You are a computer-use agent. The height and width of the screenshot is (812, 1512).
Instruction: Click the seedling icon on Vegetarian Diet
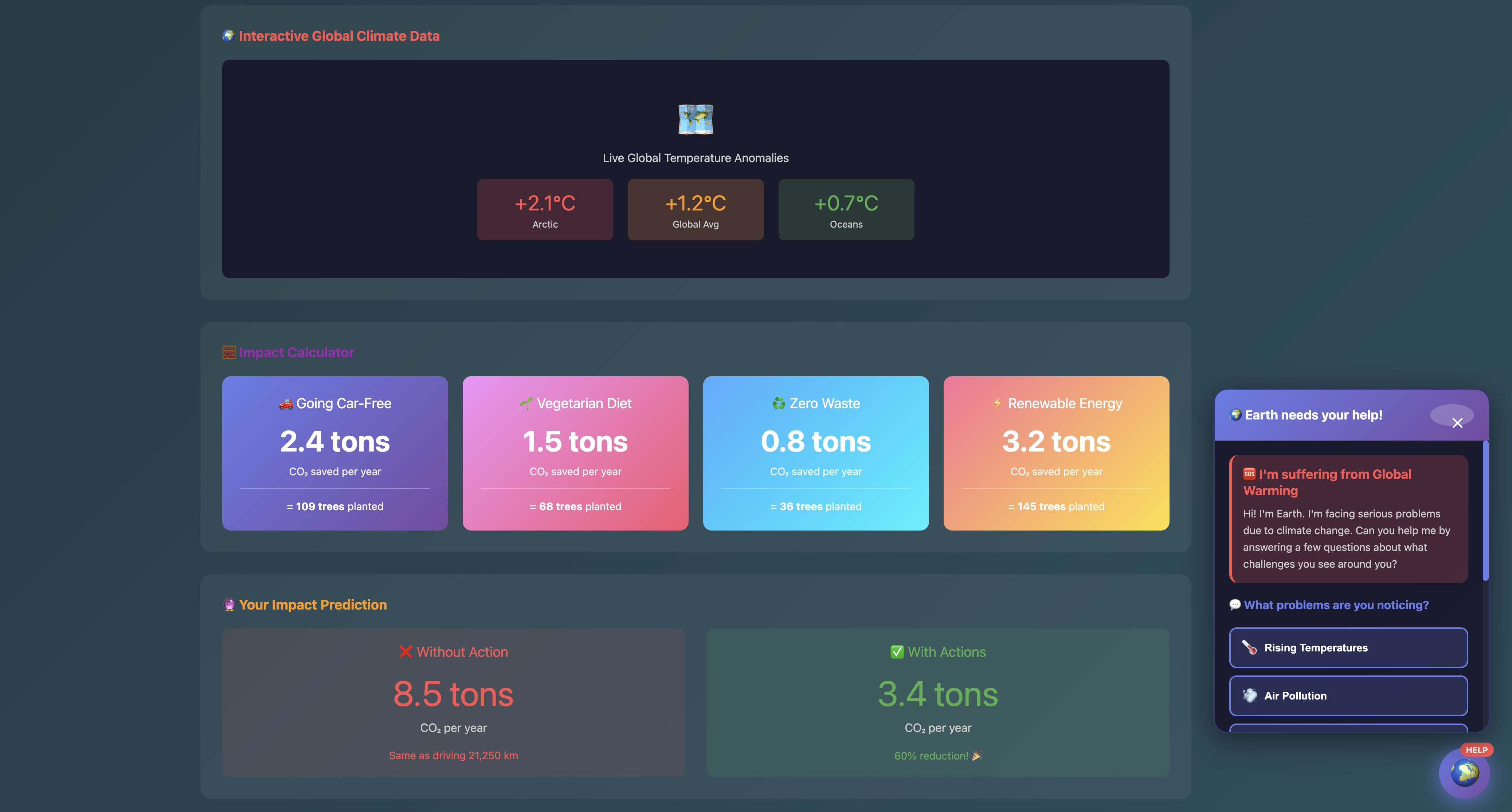(x=526, y=404)
